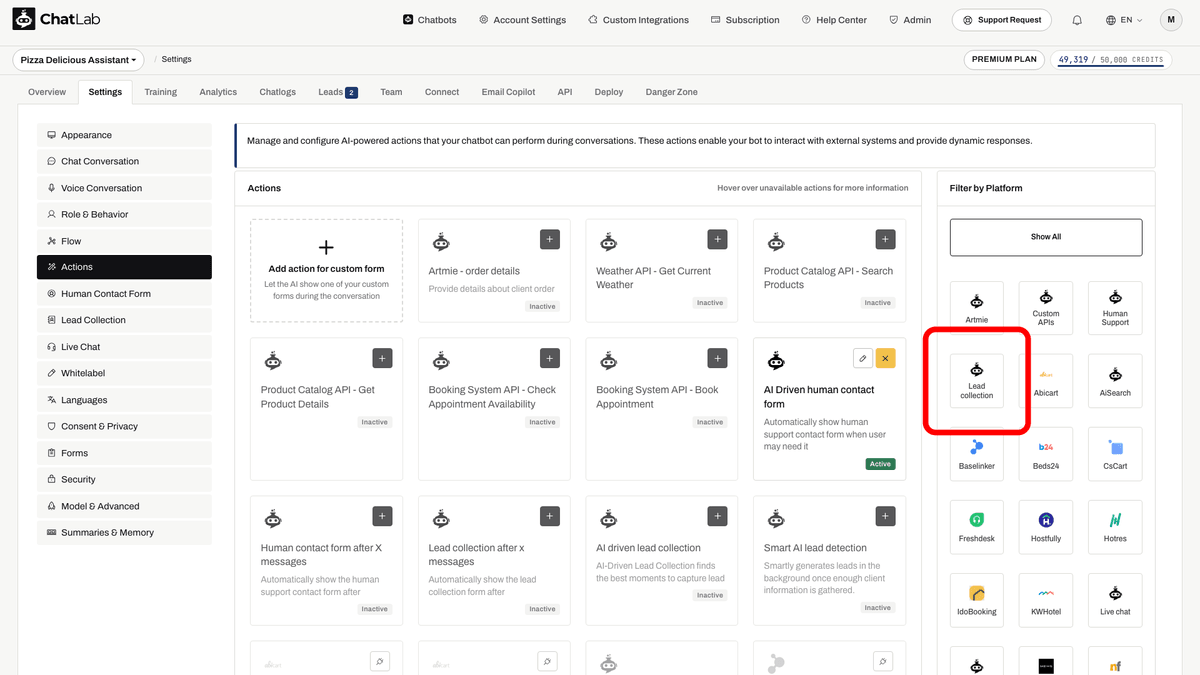
Task: Filter by Live chat platform
Action: (x=1115, y=599)
